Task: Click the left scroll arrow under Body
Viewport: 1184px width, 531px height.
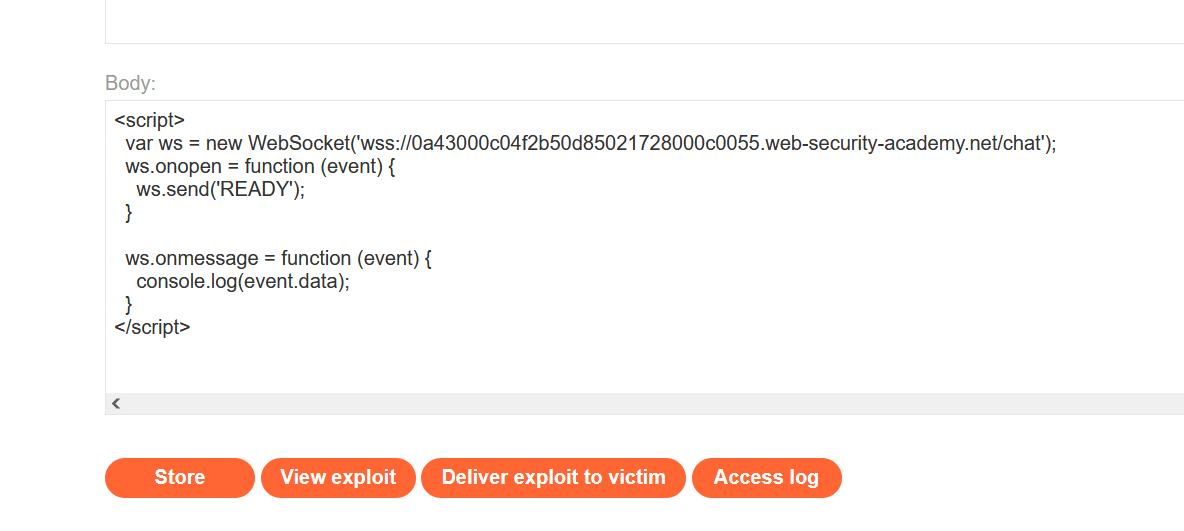Action: point(116,404)
